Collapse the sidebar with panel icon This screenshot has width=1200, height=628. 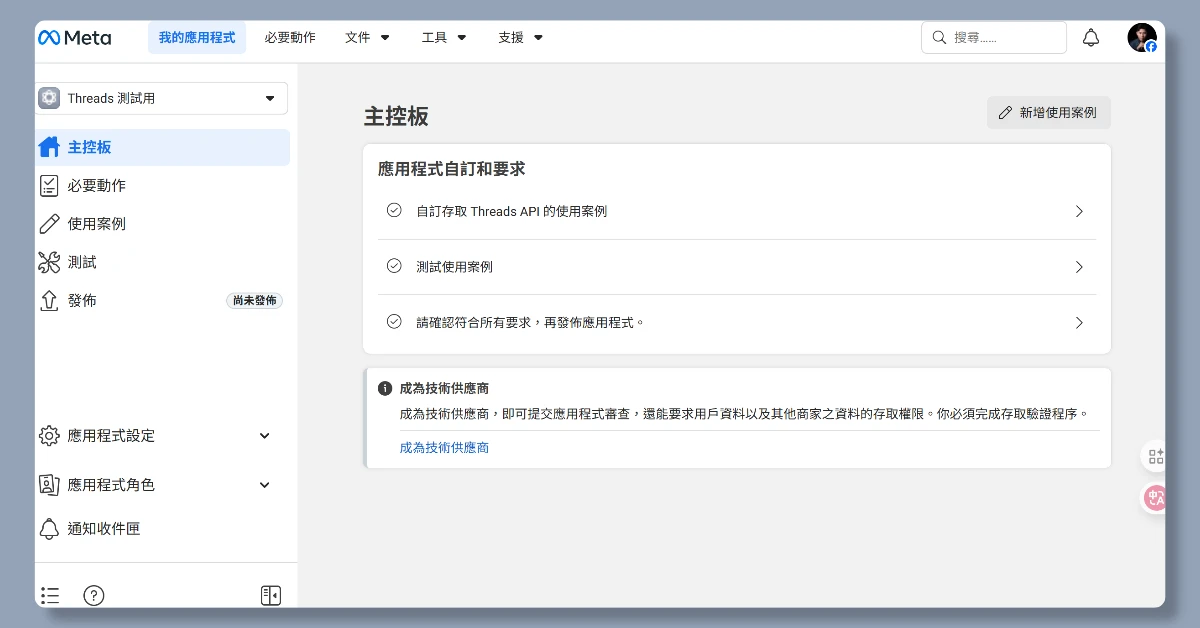[270, 595]
